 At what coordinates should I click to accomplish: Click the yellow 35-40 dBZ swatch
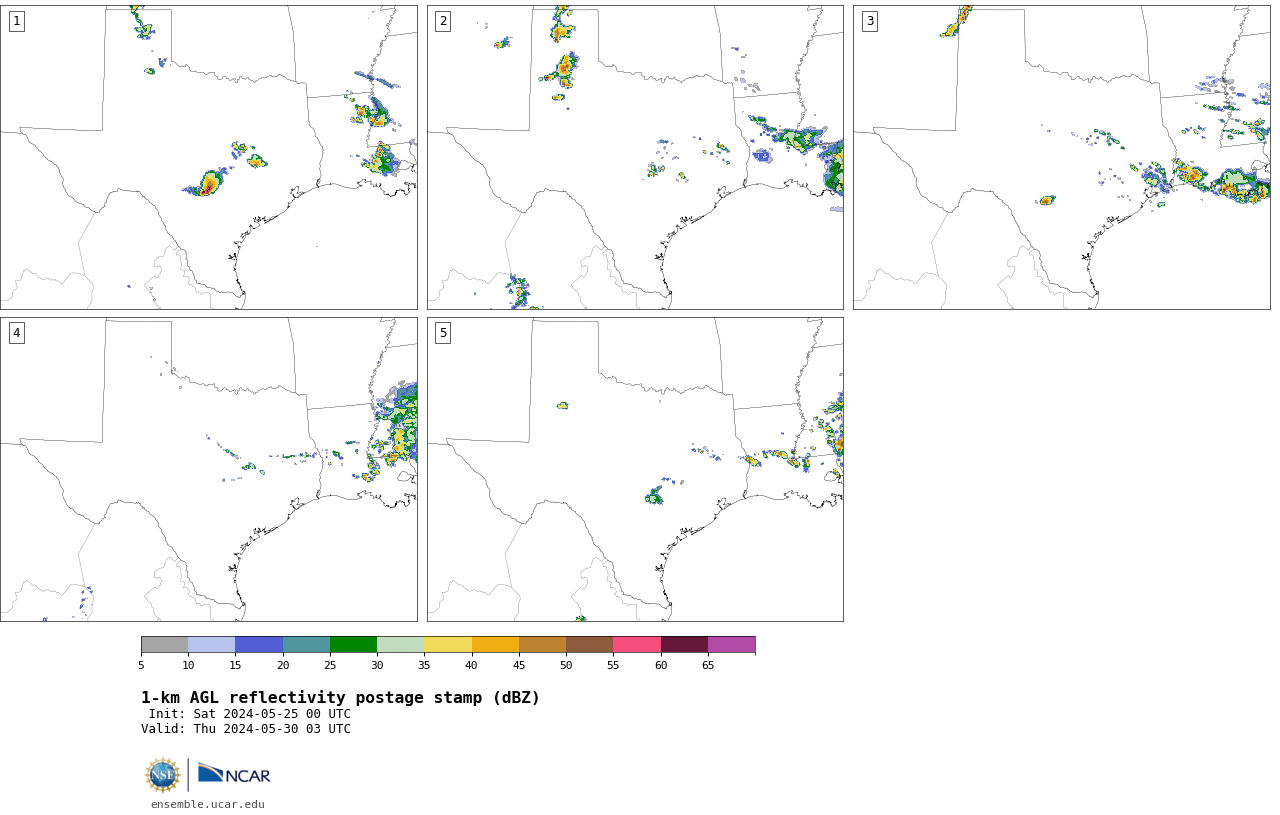[448, 644]
